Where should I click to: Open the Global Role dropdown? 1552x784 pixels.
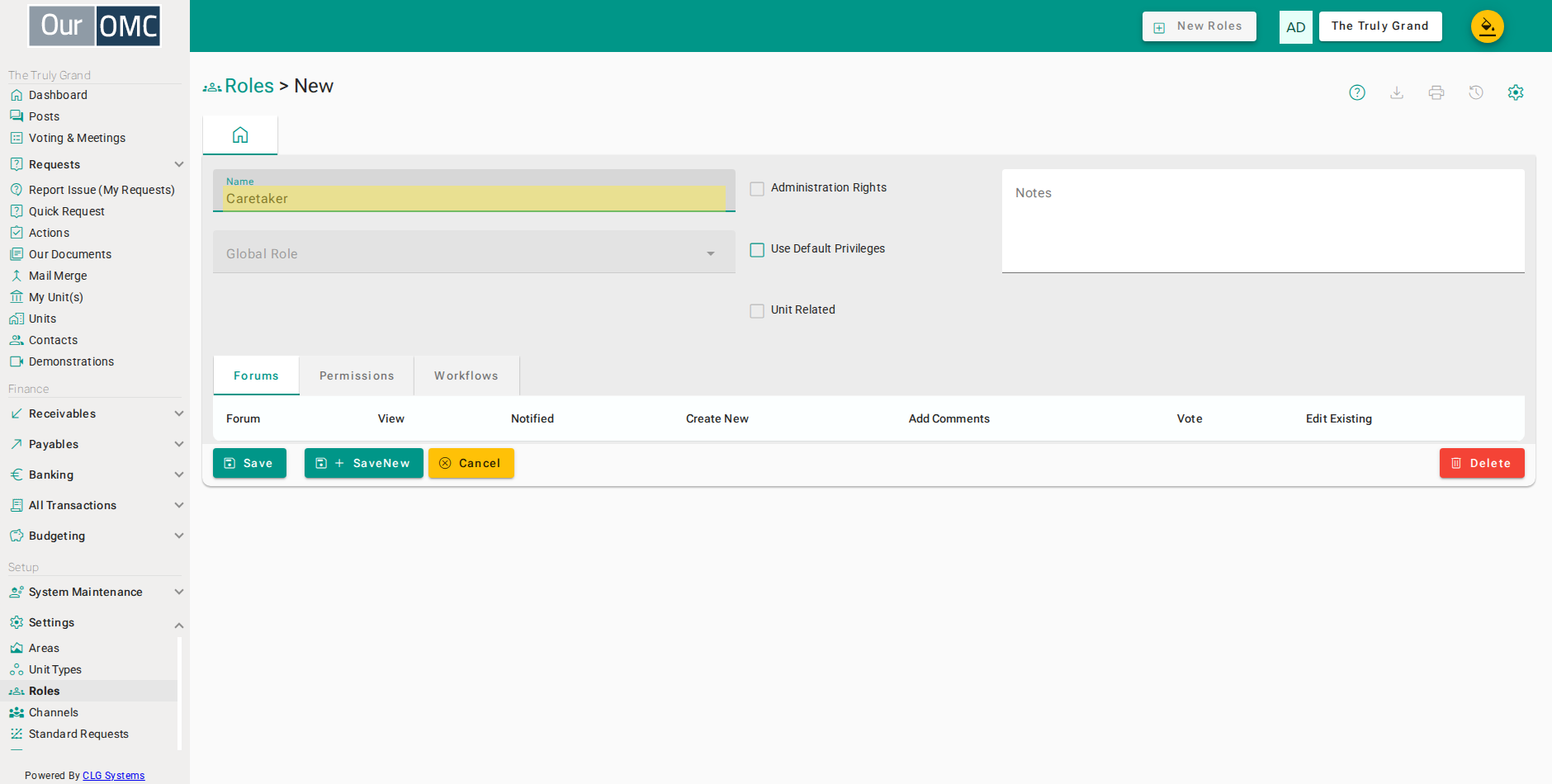[474, 252]
